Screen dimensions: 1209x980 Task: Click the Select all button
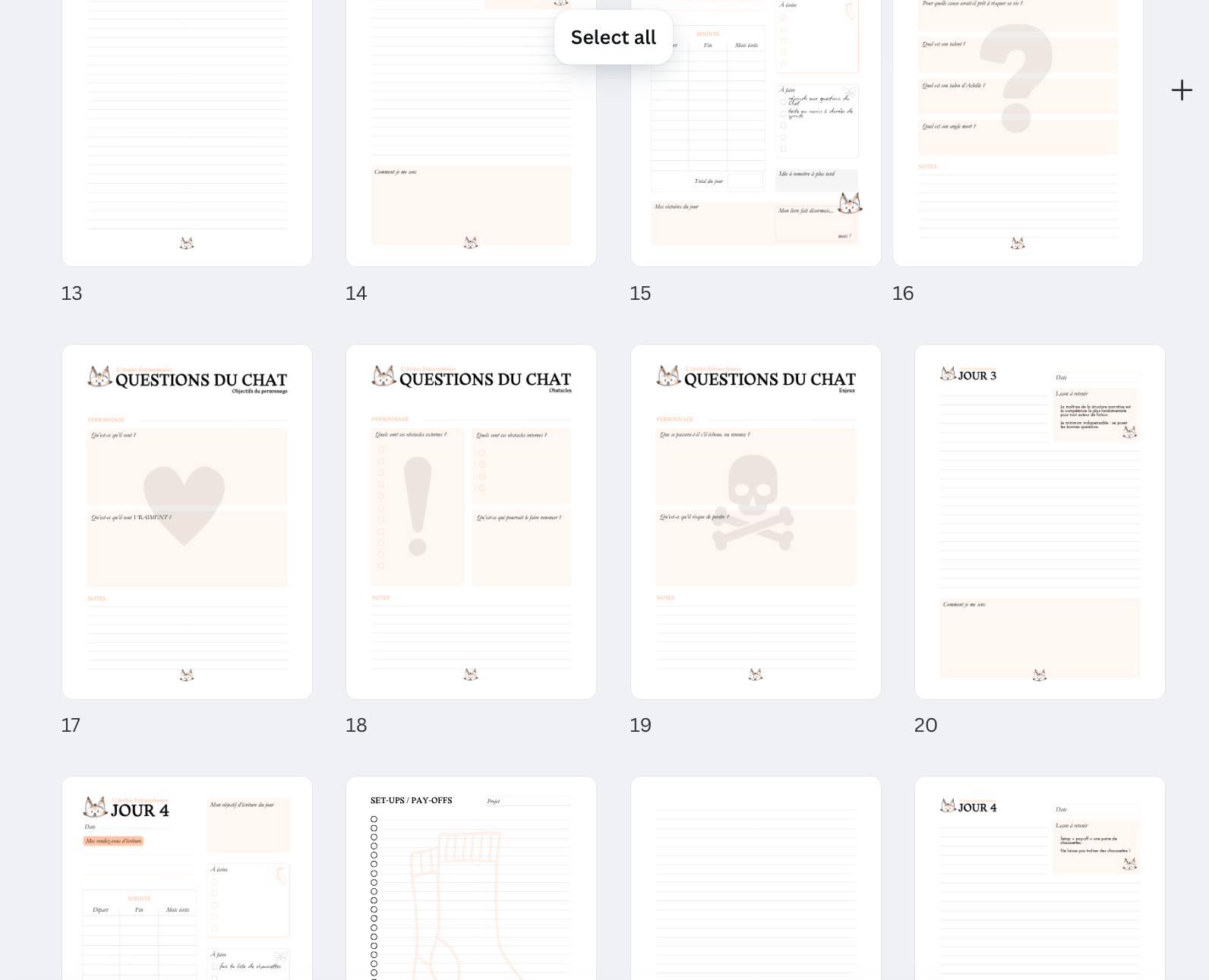pyautogui.click(x=613, y=37)
